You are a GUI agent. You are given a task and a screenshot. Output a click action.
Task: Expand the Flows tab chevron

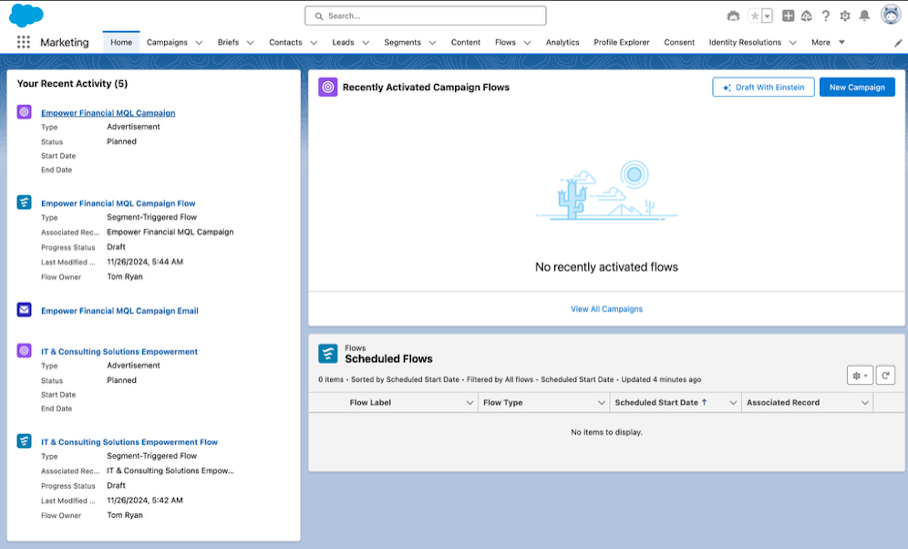(527, 43)
